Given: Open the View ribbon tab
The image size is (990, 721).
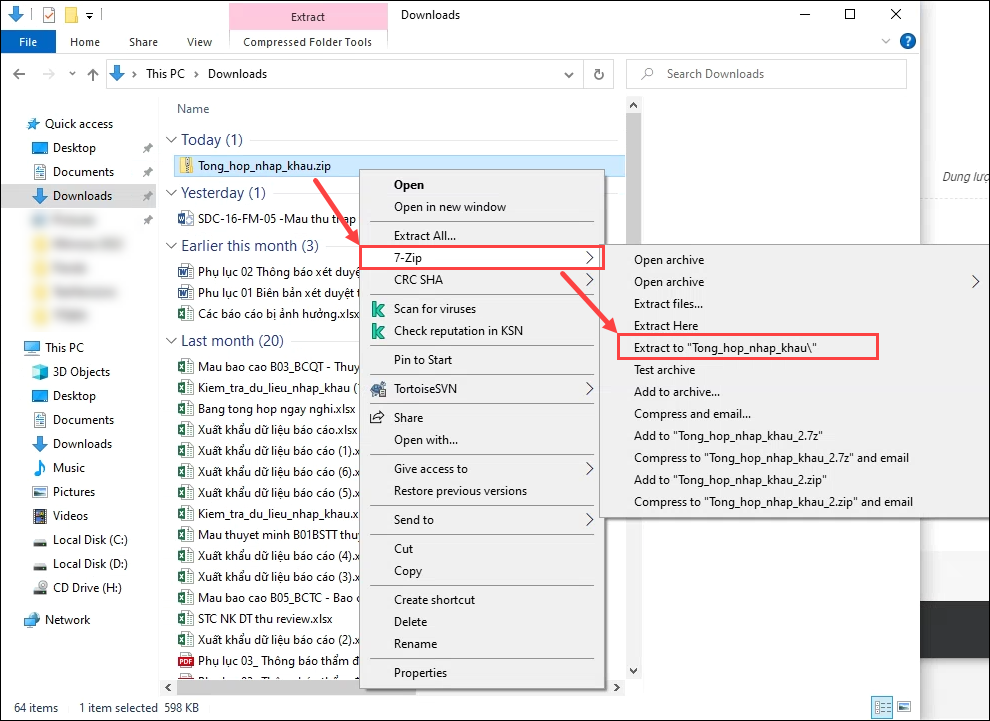Looking at the screenshot, I should pyautogui.click(x=199, y=42).
